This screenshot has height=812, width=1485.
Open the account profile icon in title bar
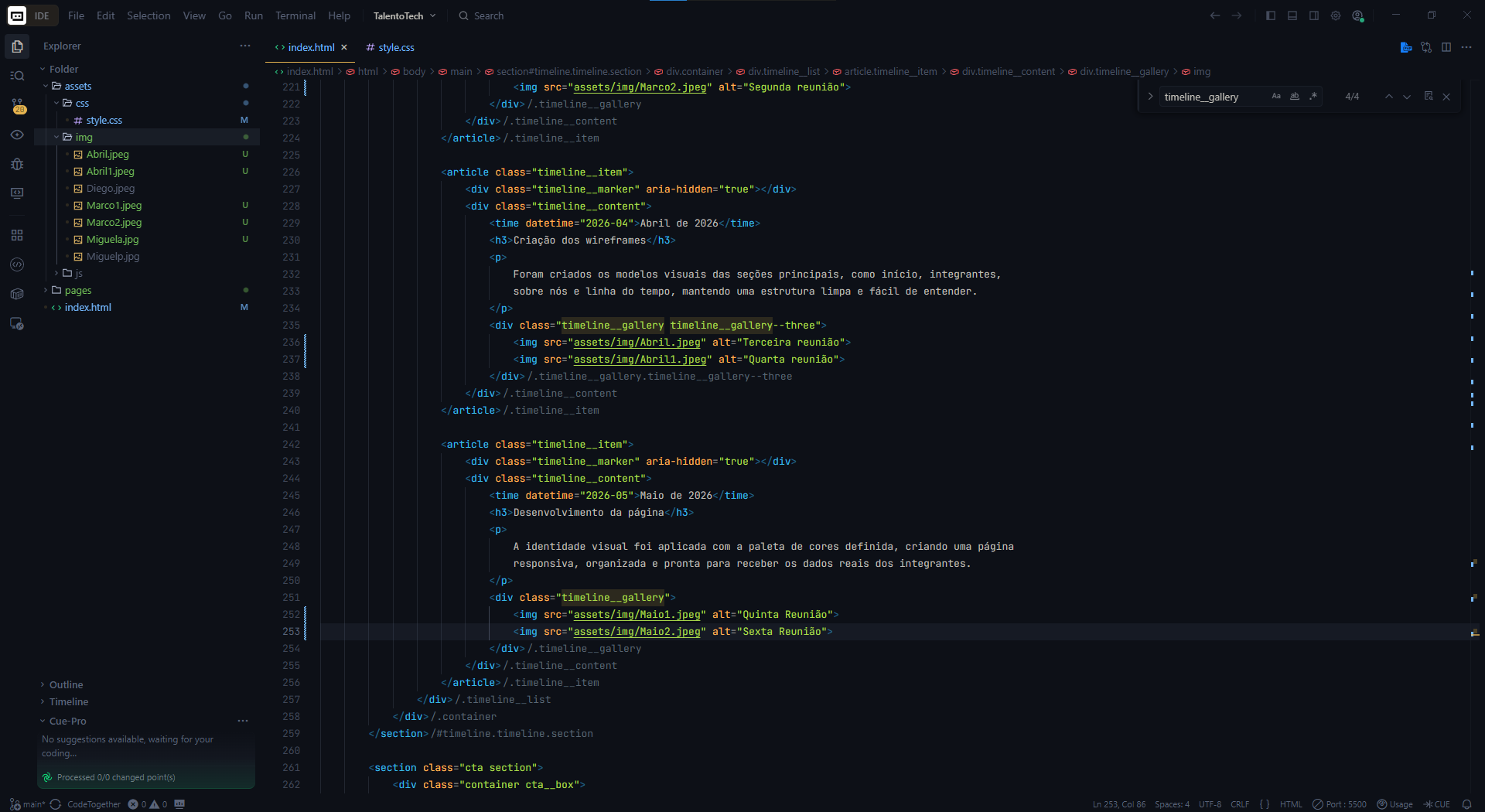pos(1357,15)
